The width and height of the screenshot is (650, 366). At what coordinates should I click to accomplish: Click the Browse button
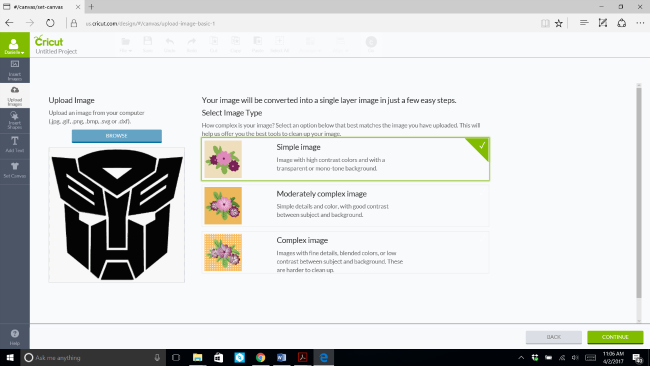point(116,136)
